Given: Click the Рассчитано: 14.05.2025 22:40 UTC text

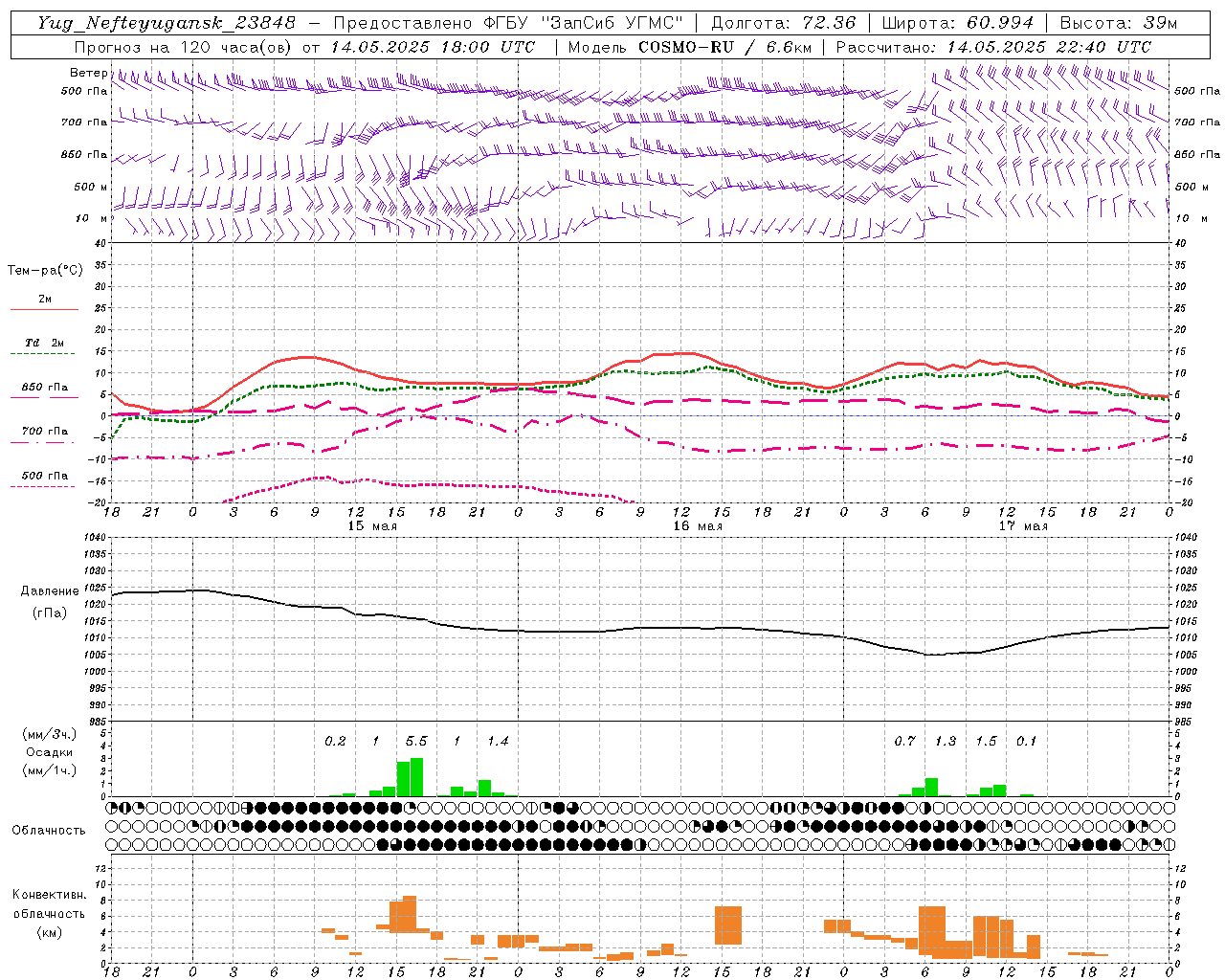Looking at the screenshot, I should pos(993,47).
